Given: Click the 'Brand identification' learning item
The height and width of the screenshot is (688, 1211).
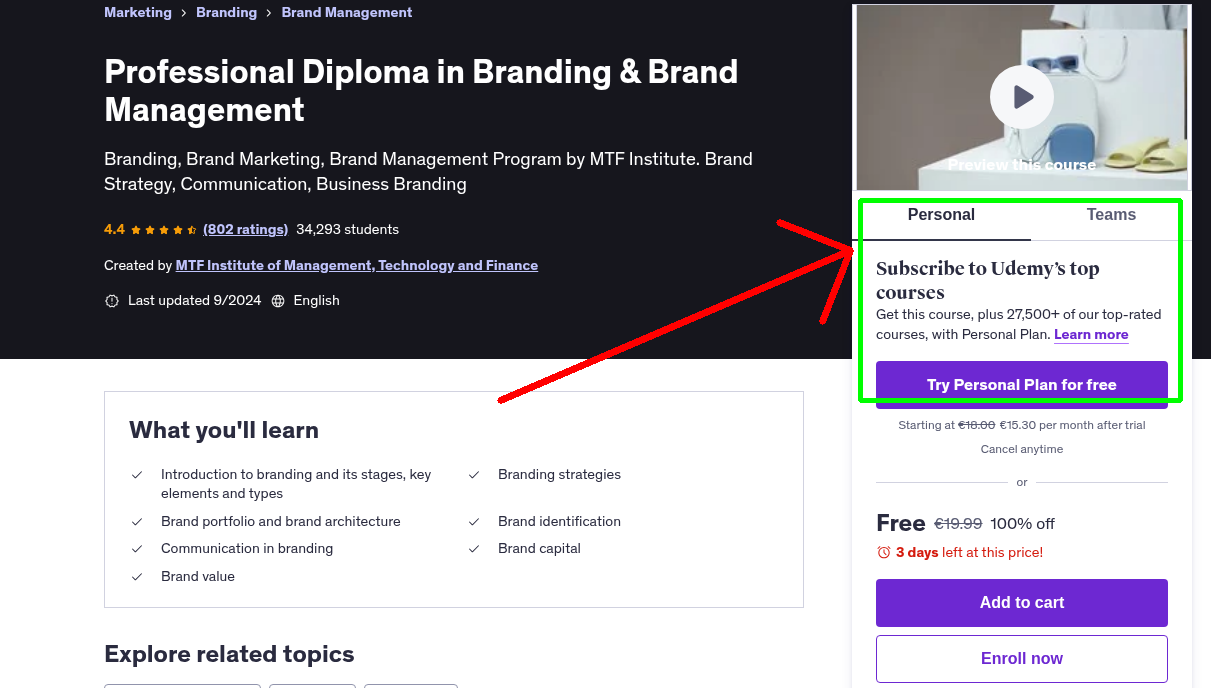Looking at the screenshot, I should pyautogui.click(x=559, y=521).
